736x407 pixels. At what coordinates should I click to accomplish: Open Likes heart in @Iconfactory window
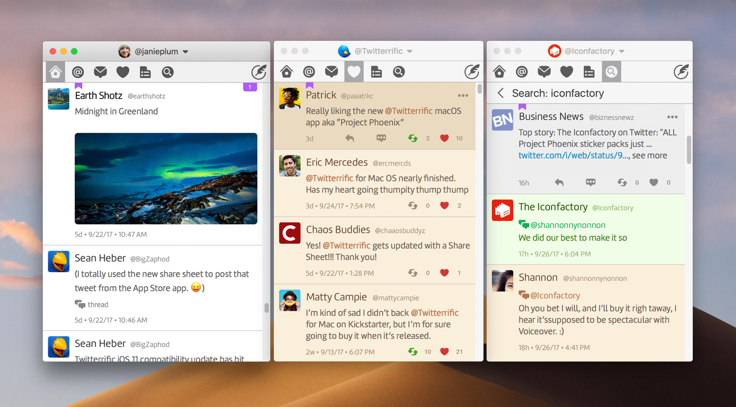pyautogui.click(x=567, y=72)
